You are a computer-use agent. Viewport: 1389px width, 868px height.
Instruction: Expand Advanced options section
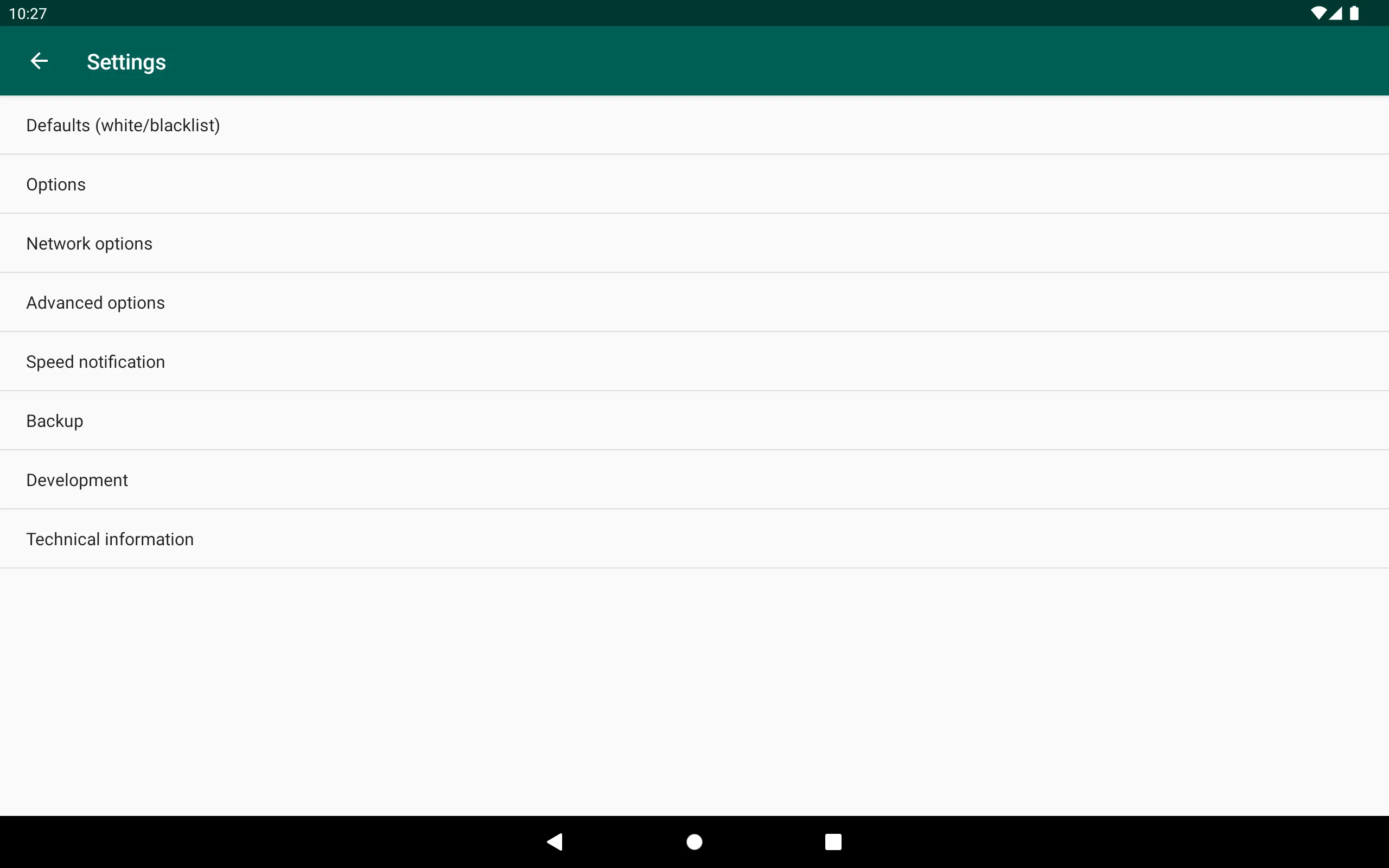(x=95, y=302)
